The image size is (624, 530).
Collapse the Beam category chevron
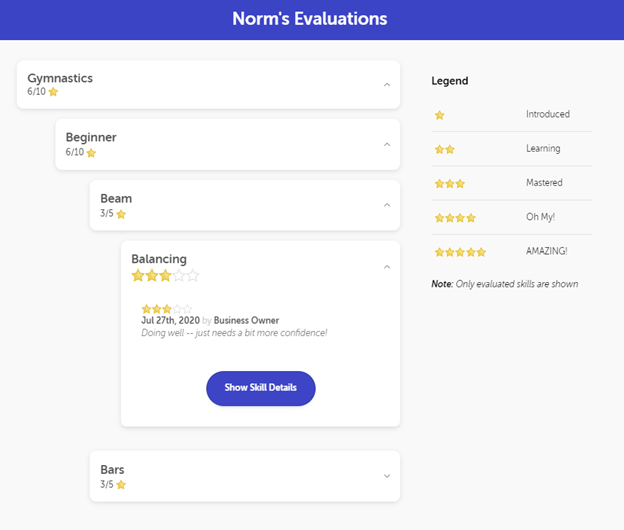387,205
